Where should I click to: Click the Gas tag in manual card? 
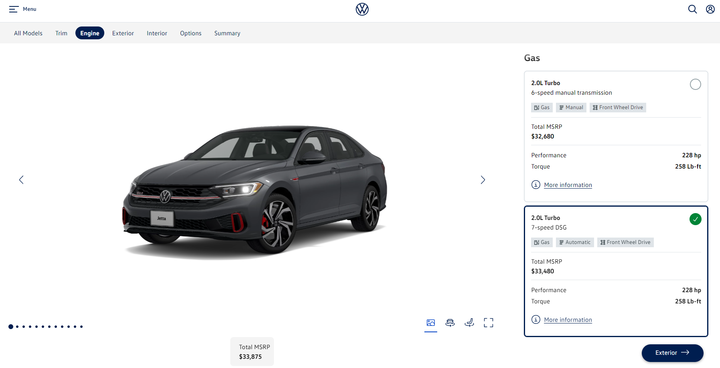click(x=542, y=108)
